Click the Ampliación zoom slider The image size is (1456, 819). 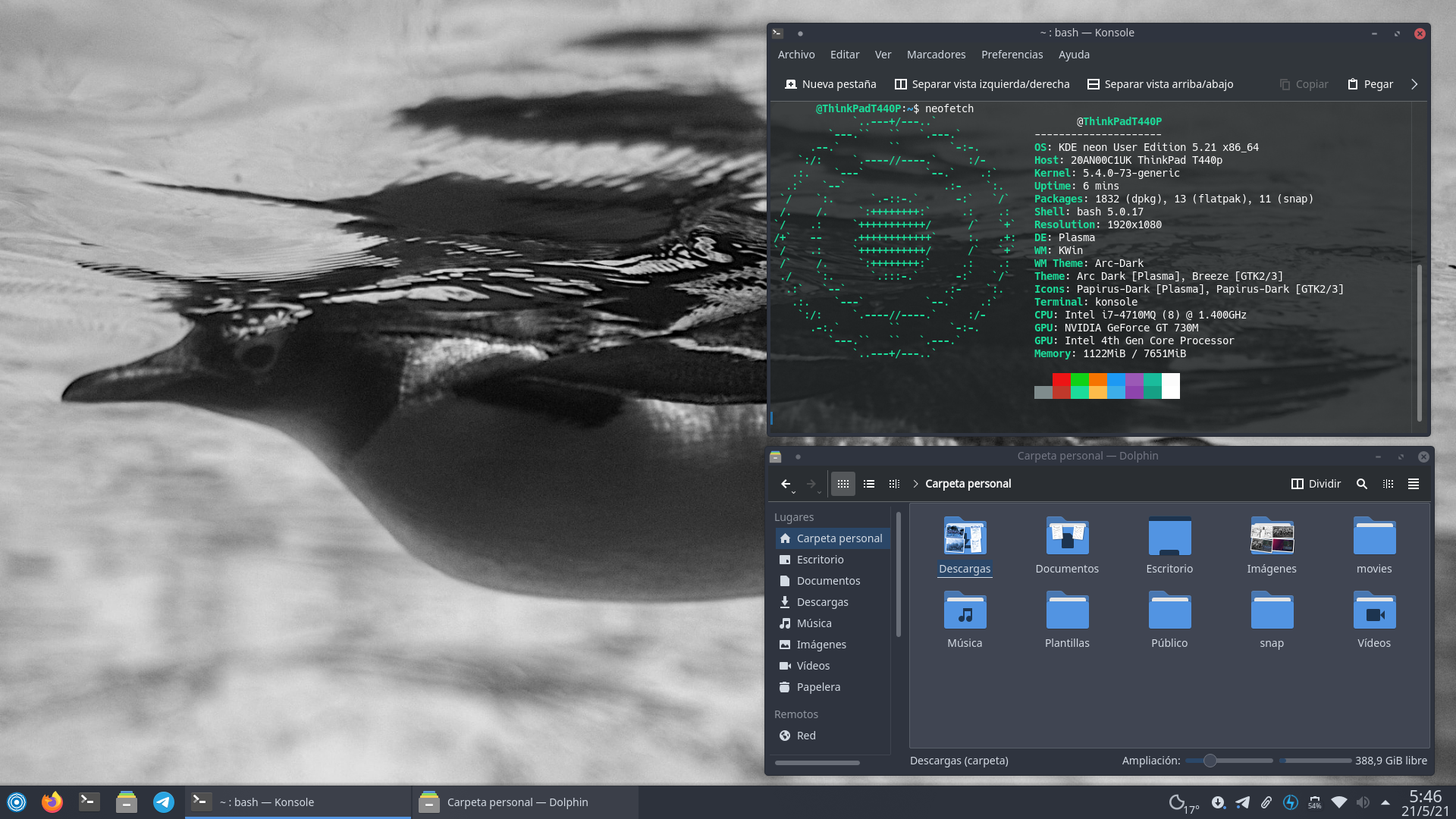(x=1210, y=761)
